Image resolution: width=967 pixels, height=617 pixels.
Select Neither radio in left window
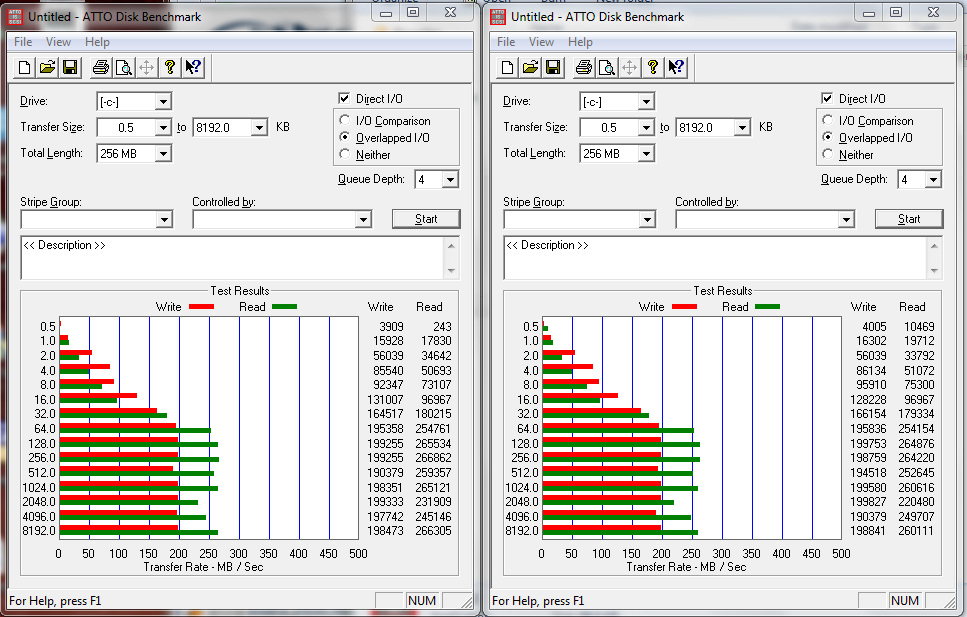click(345, 154)
